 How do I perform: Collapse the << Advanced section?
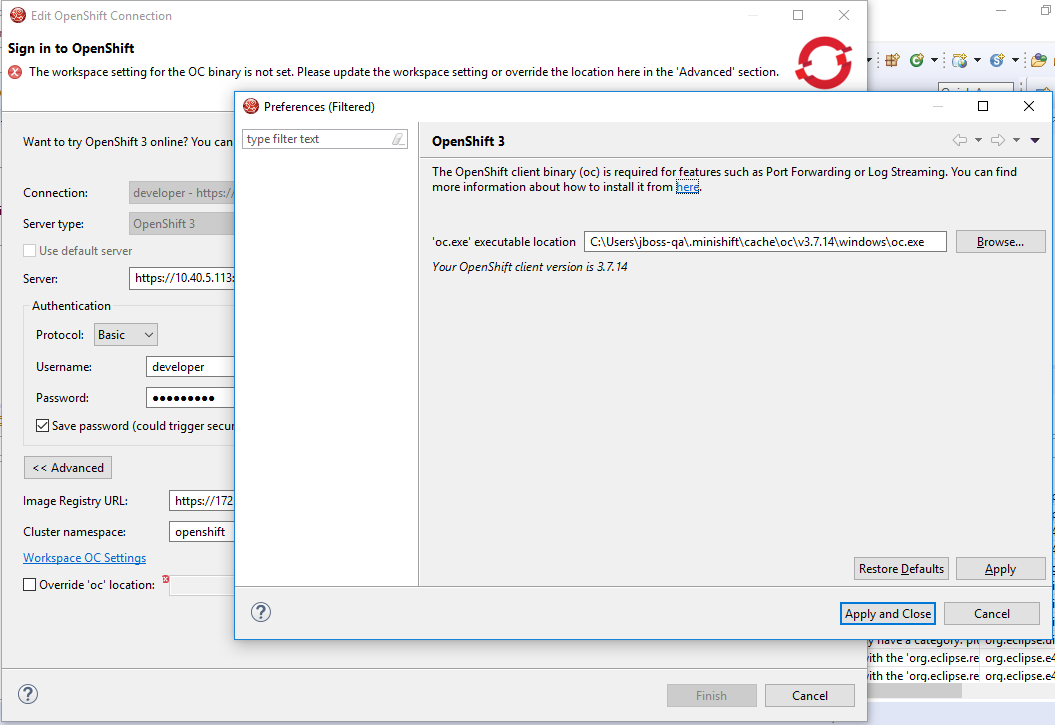[68, 467]
